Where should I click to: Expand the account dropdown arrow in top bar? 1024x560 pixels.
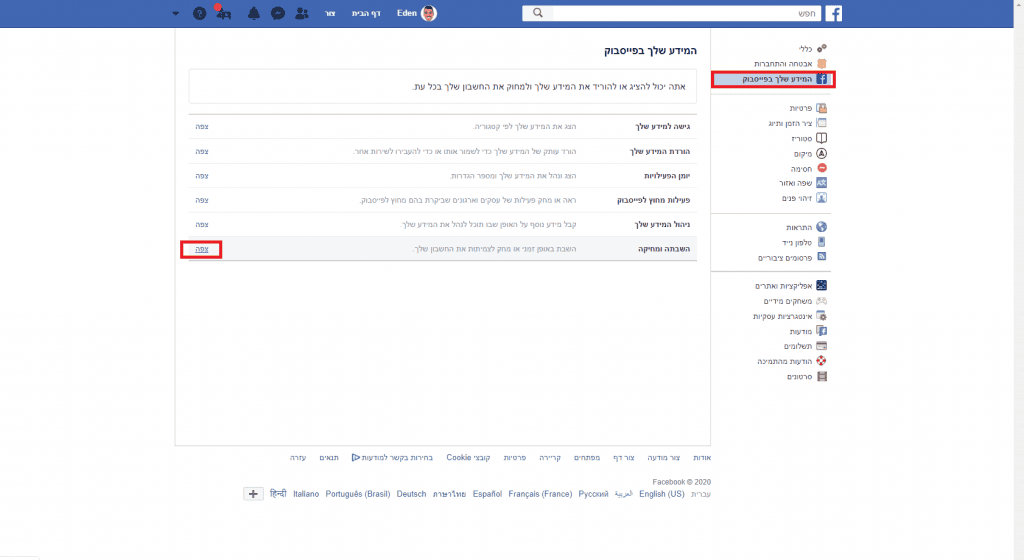tap(176, 13)
